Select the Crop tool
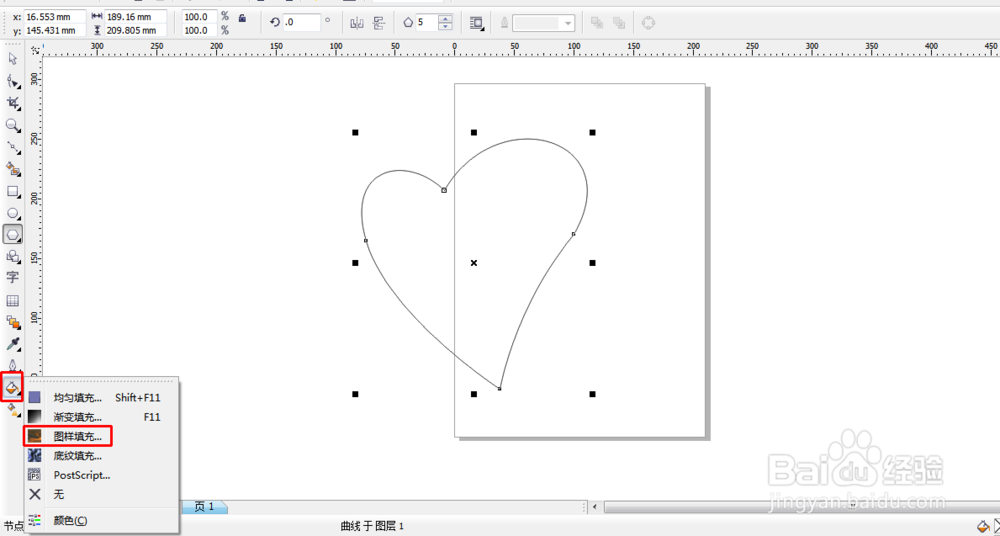1000x536 pixels. [12, 103]
